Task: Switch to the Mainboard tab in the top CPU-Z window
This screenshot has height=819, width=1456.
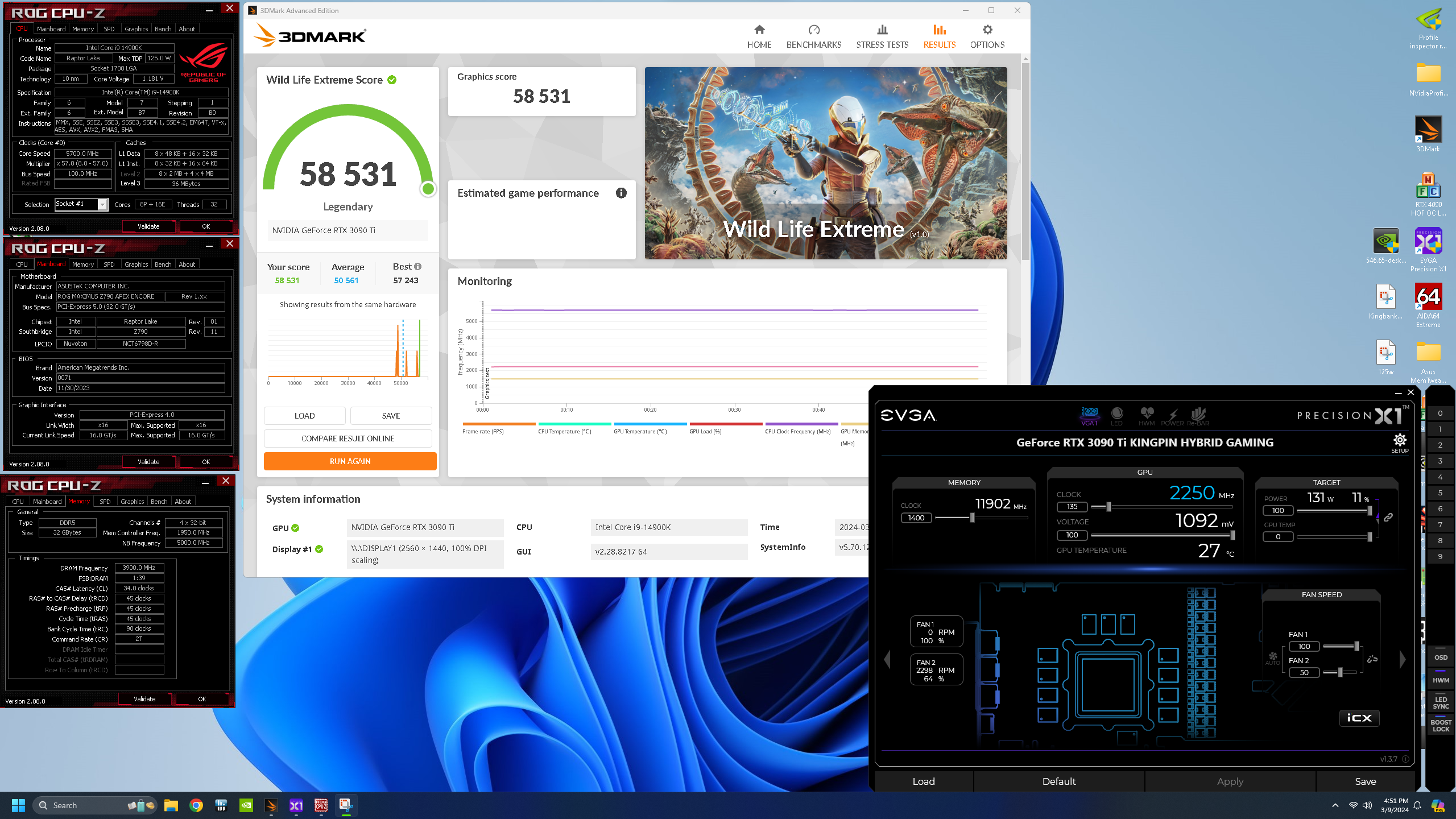Action: click(51, 29)
